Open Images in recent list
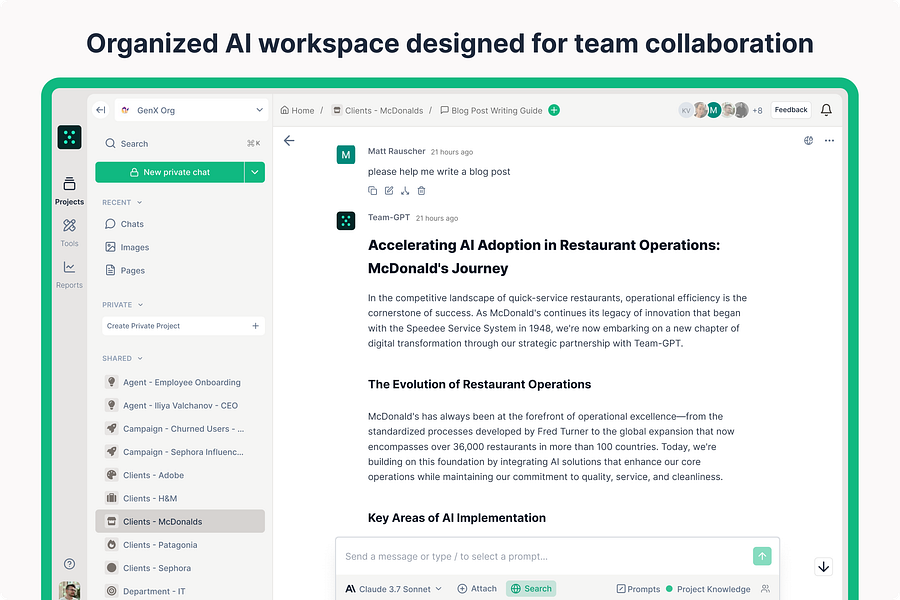Image resolution: width=900 pixels, height=600 pixels. click(127, 247)
